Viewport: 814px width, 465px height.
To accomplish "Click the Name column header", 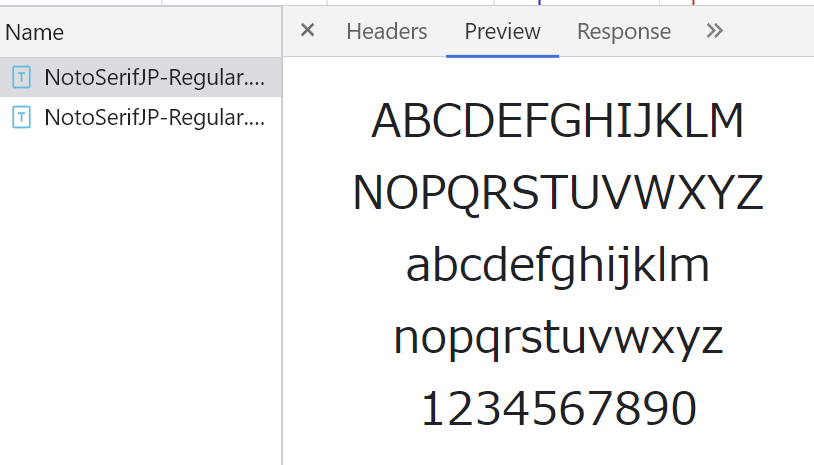I will tap(35, 32).
